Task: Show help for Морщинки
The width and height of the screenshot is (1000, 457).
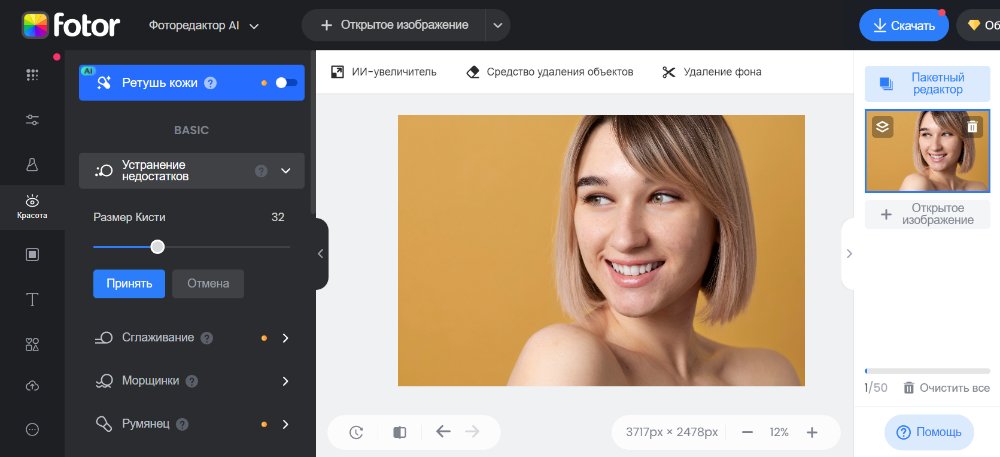Action: click(191, 381)
